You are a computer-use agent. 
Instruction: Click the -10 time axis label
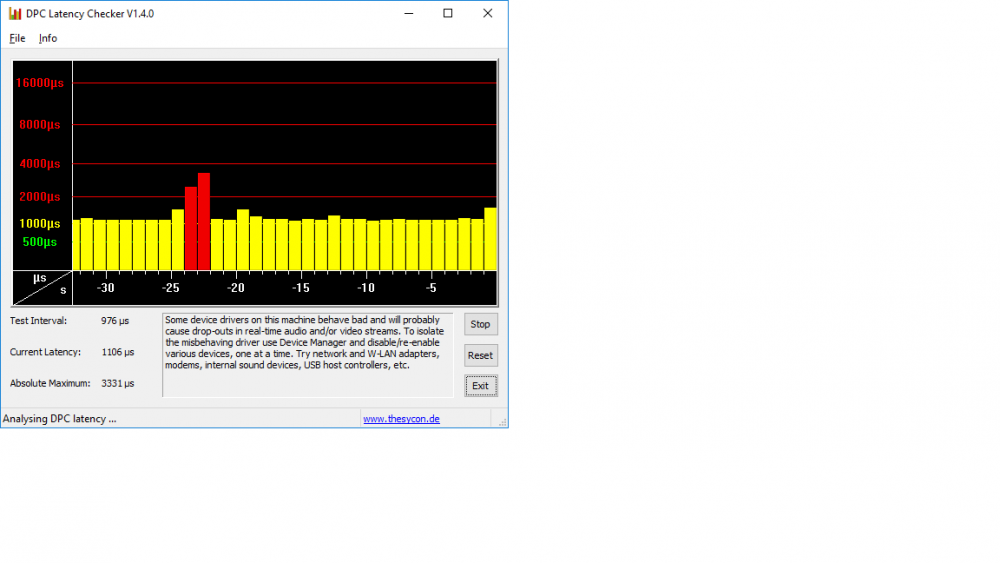[365, 288]
